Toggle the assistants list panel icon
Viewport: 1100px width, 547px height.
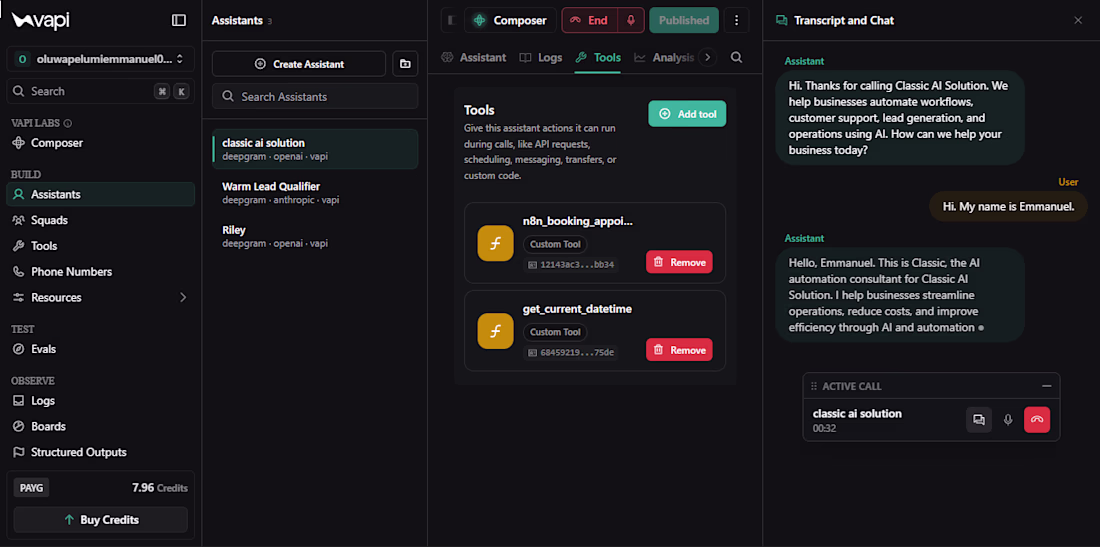click(x=450, y=20)
